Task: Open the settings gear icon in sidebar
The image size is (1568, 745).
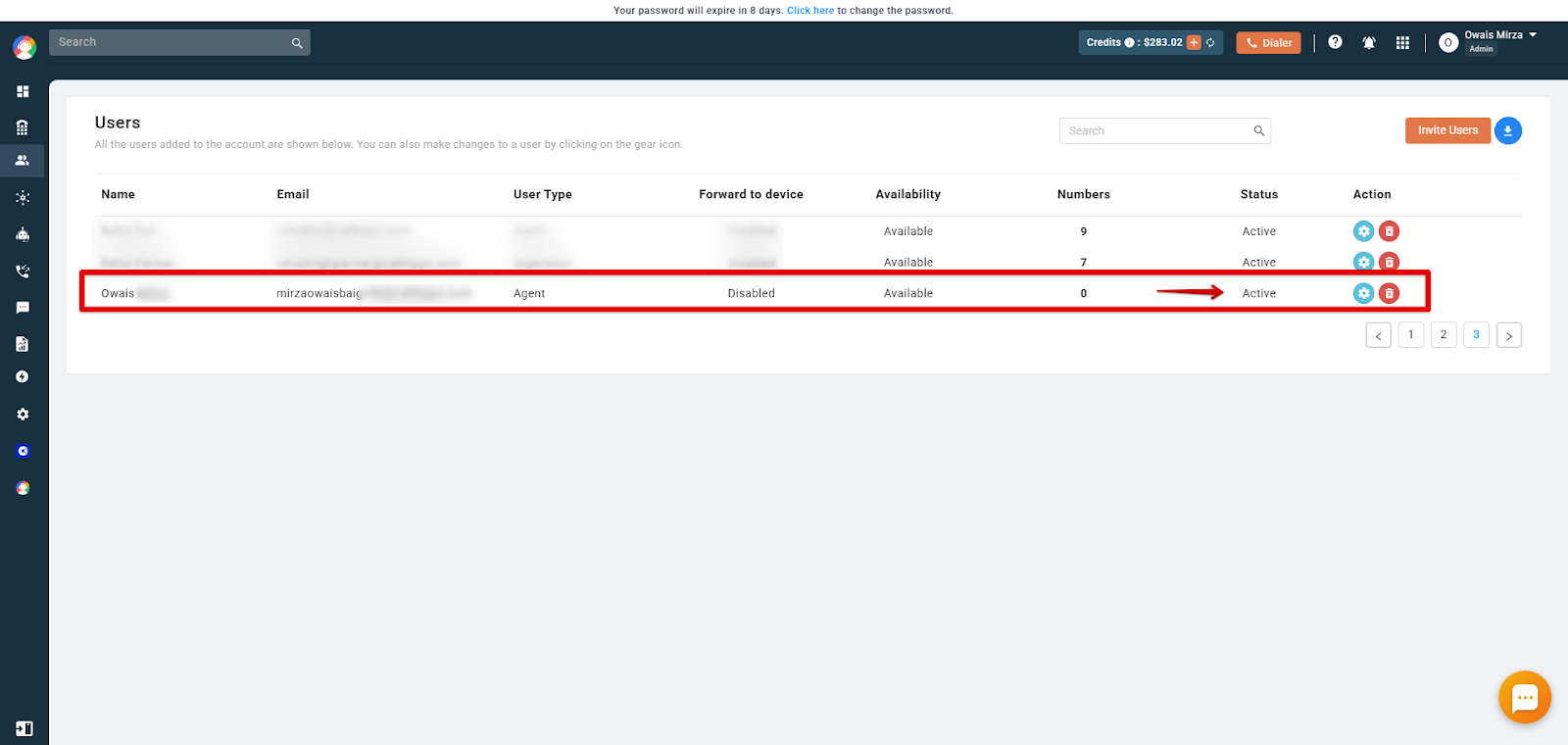Action: click(x=23, y=415)
